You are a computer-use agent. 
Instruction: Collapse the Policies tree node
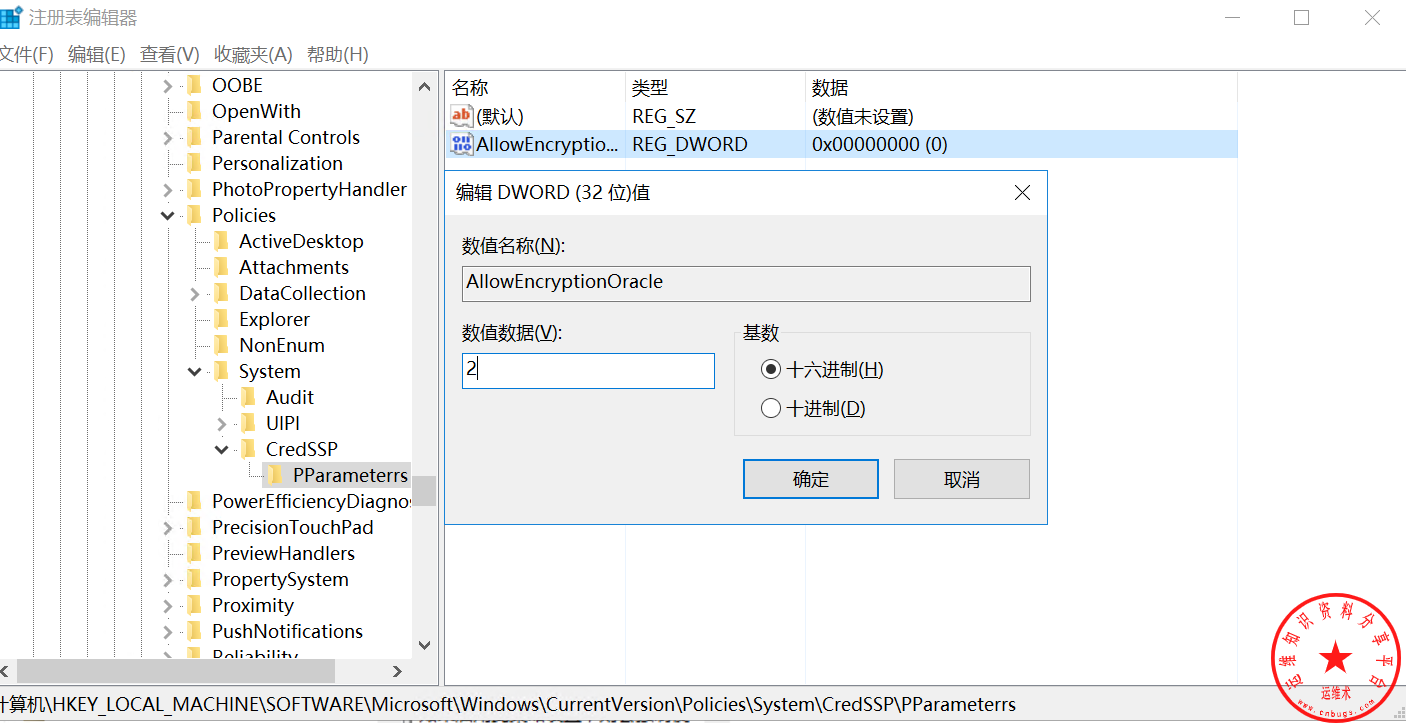tap(168, 215)
